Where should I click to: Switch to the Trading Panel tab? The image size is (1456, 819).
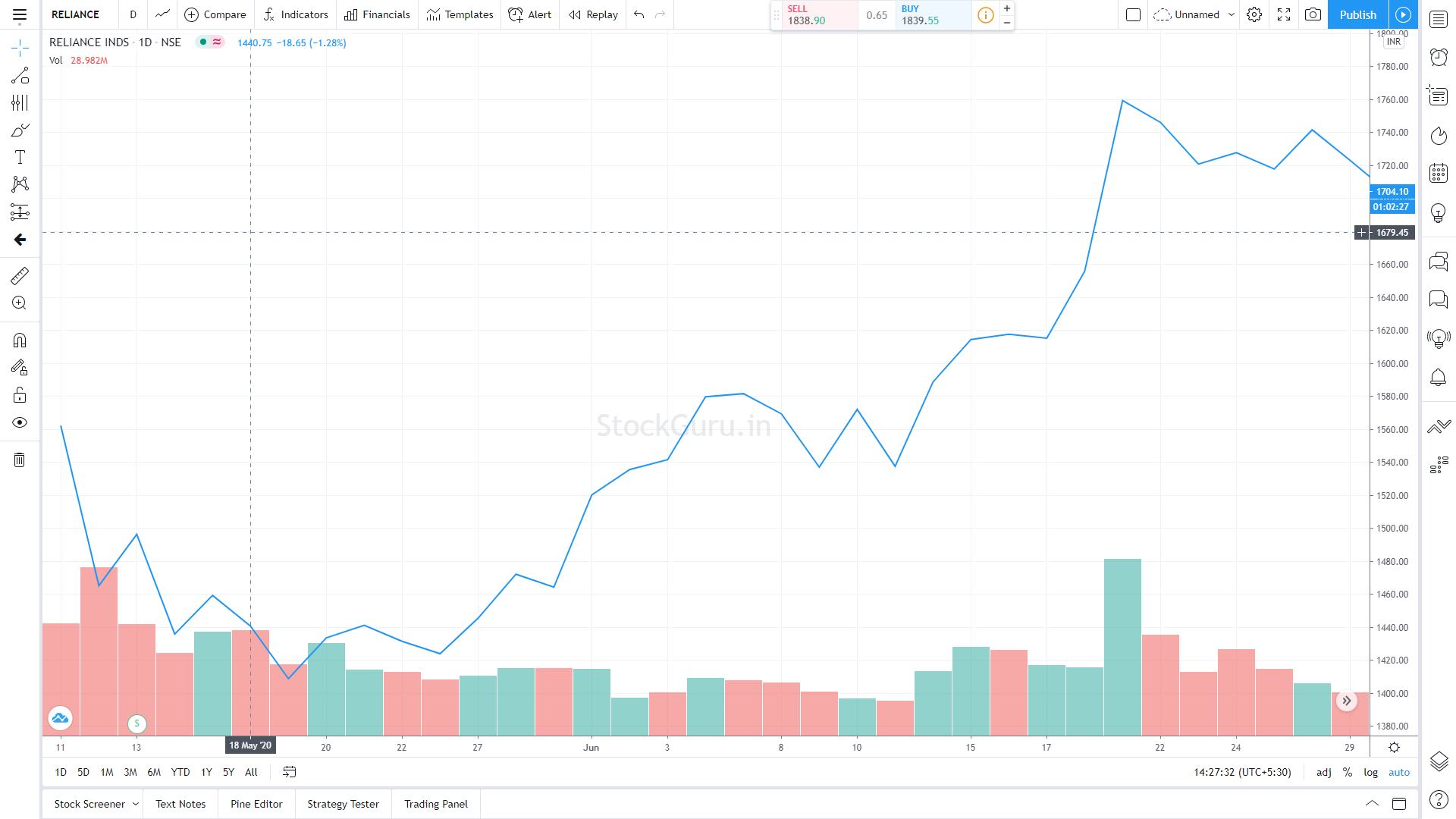pos(436,804)
